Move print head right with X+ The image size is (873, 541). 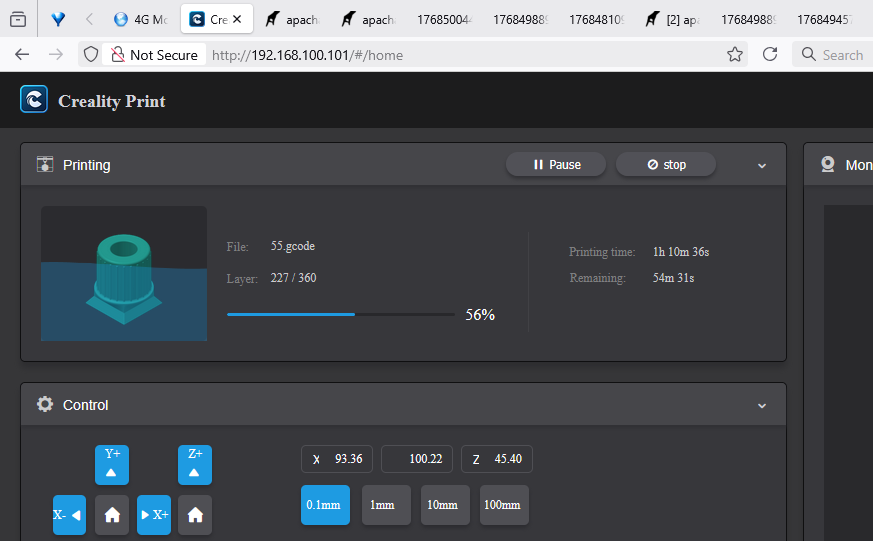point(154,515)
